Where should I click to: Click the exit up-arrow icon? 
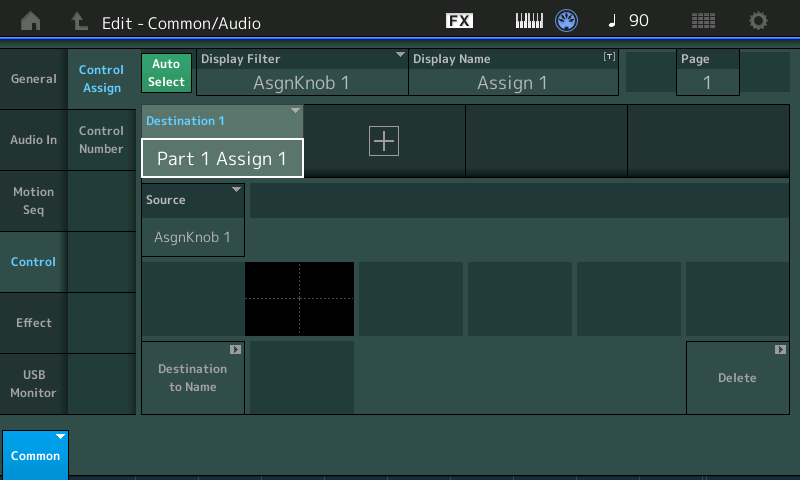click(x=79, y=21)
